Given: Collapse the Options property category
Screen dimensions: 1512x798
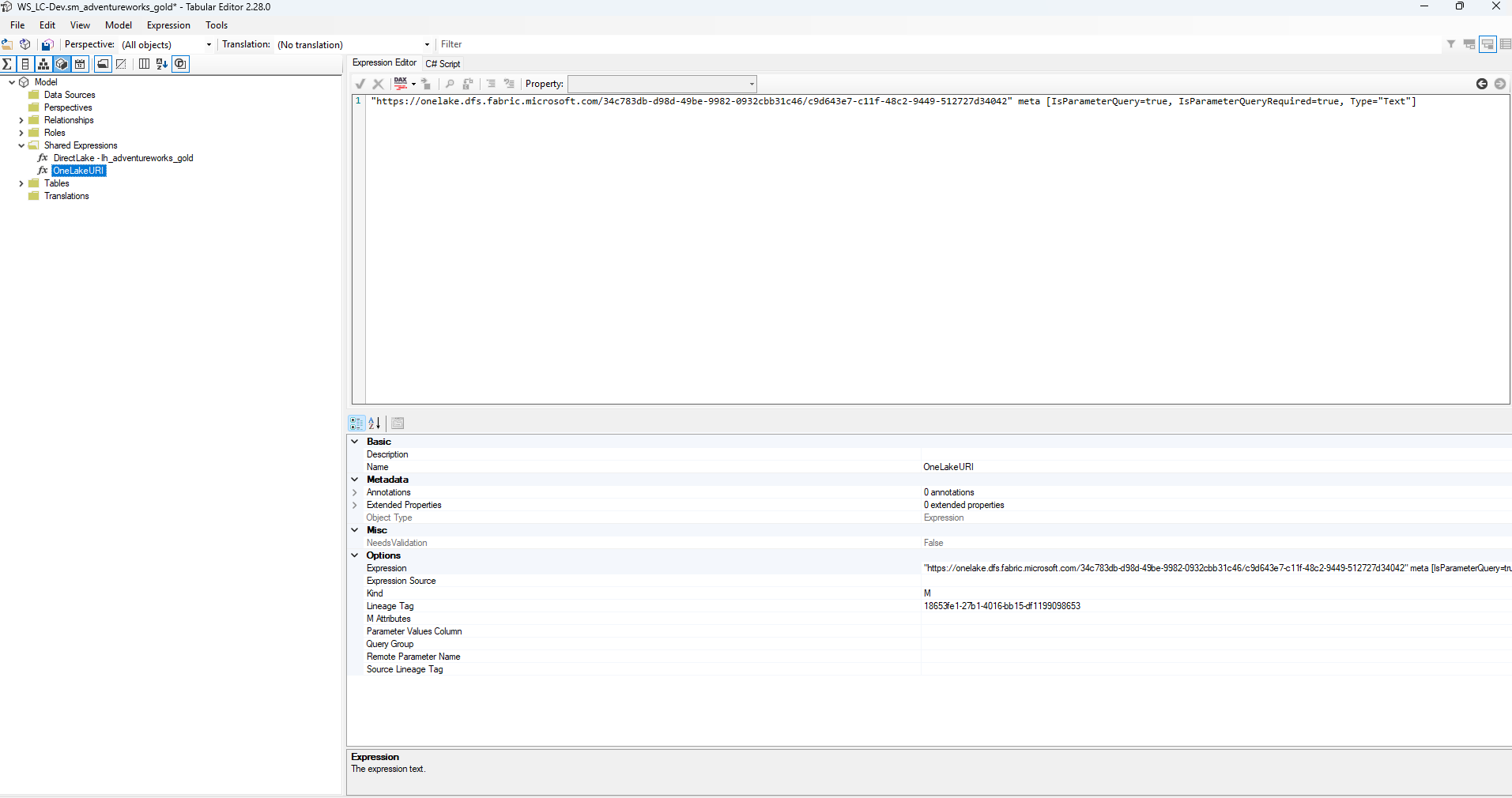Looking at the screenshot, I should click(x=355, y=555).
